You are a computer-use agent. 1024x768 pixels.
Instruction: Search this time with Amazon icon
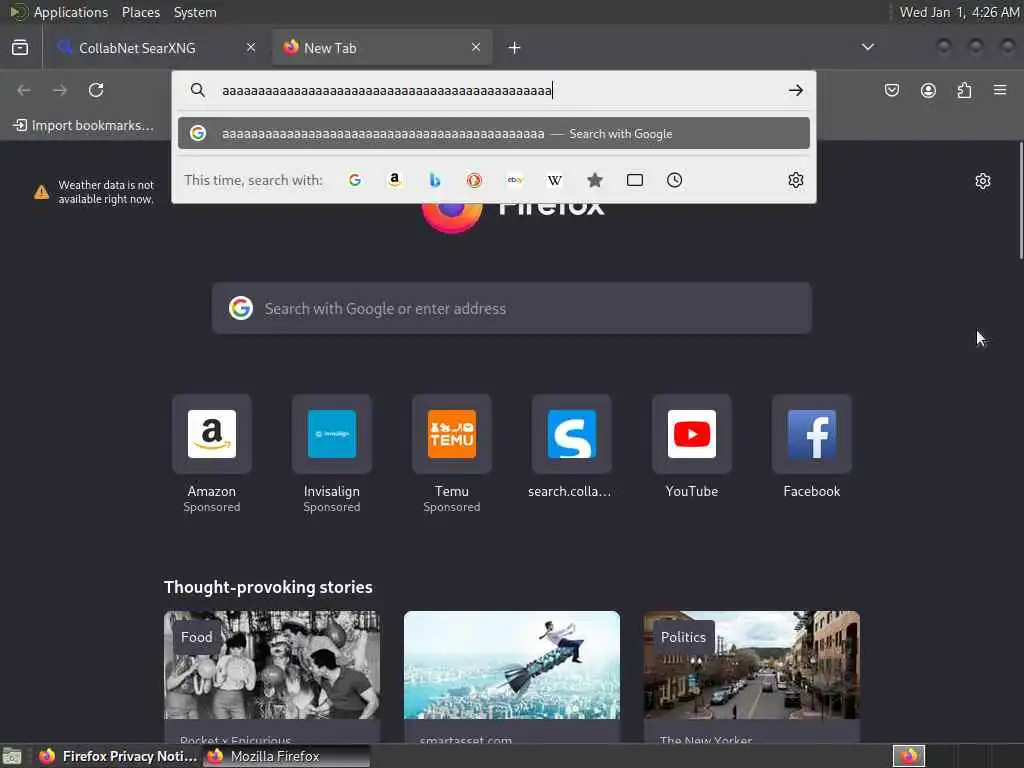pos(394,180)
